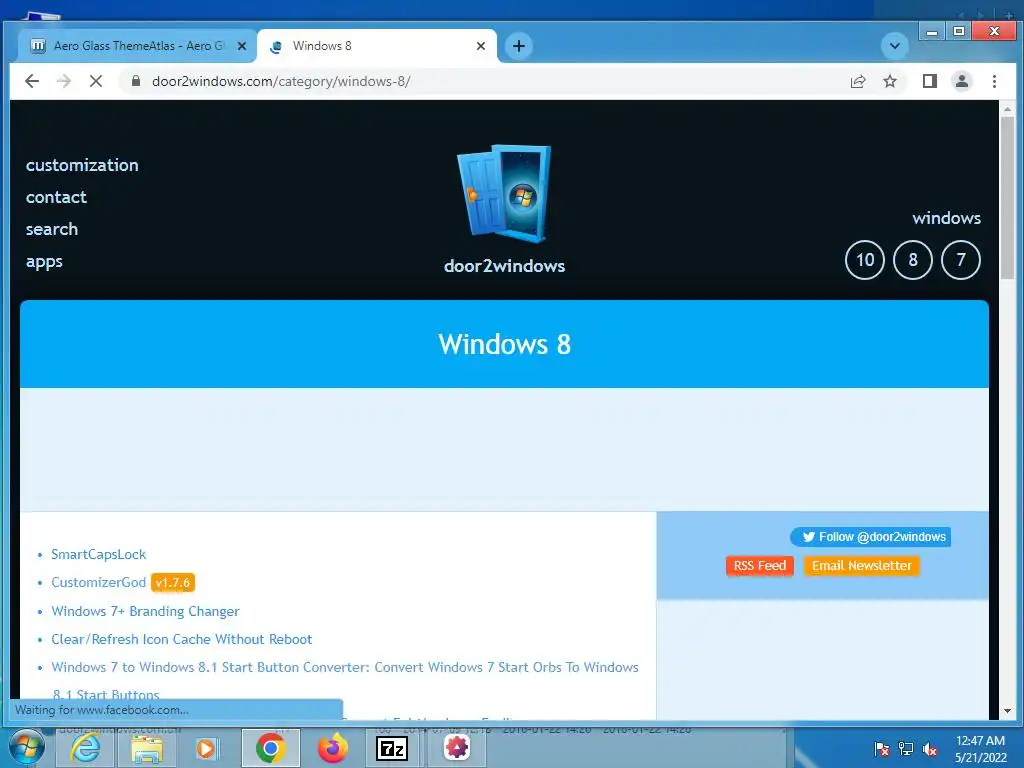Share this page via share icon
Image resolution: width=1024 pixels, height=768 pixels.
(x=857, y=81)
